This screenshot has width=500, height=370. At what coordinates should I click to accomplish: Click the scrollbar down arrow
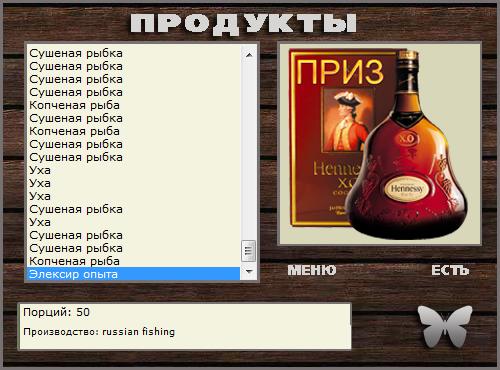click(248, 272)
